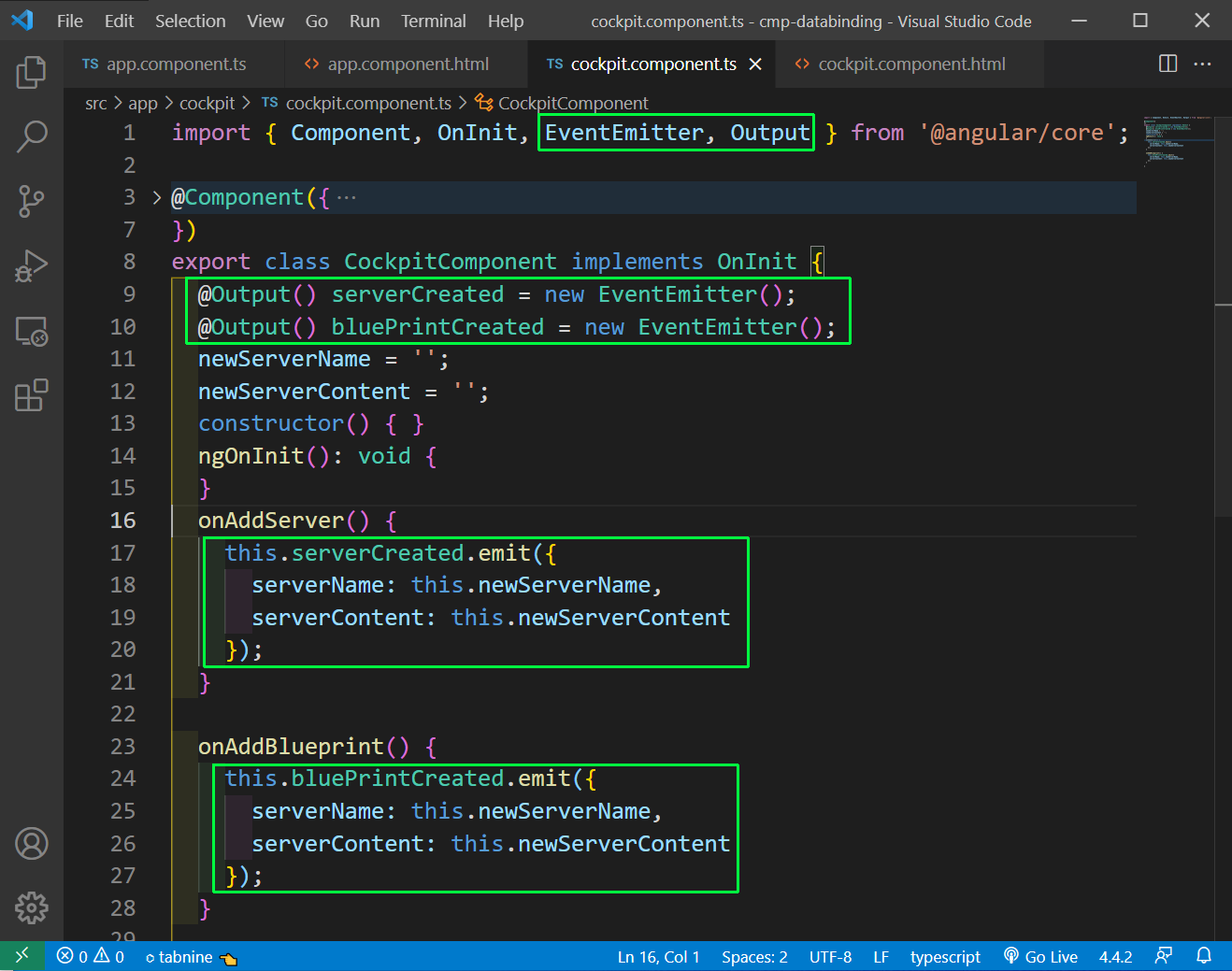Click the folded code ellipsis after @Component({
This screenshot has height=971, width=1232.
[x=347, y=198]
